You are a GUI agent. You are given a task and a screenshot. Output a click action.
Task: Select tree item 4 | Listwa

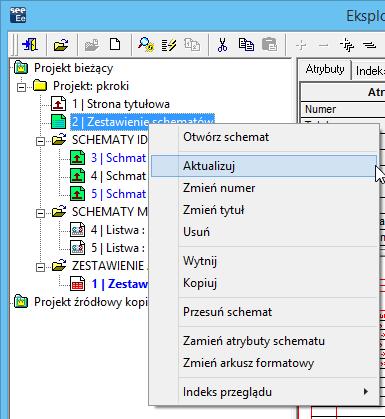(x=118, y=230)
